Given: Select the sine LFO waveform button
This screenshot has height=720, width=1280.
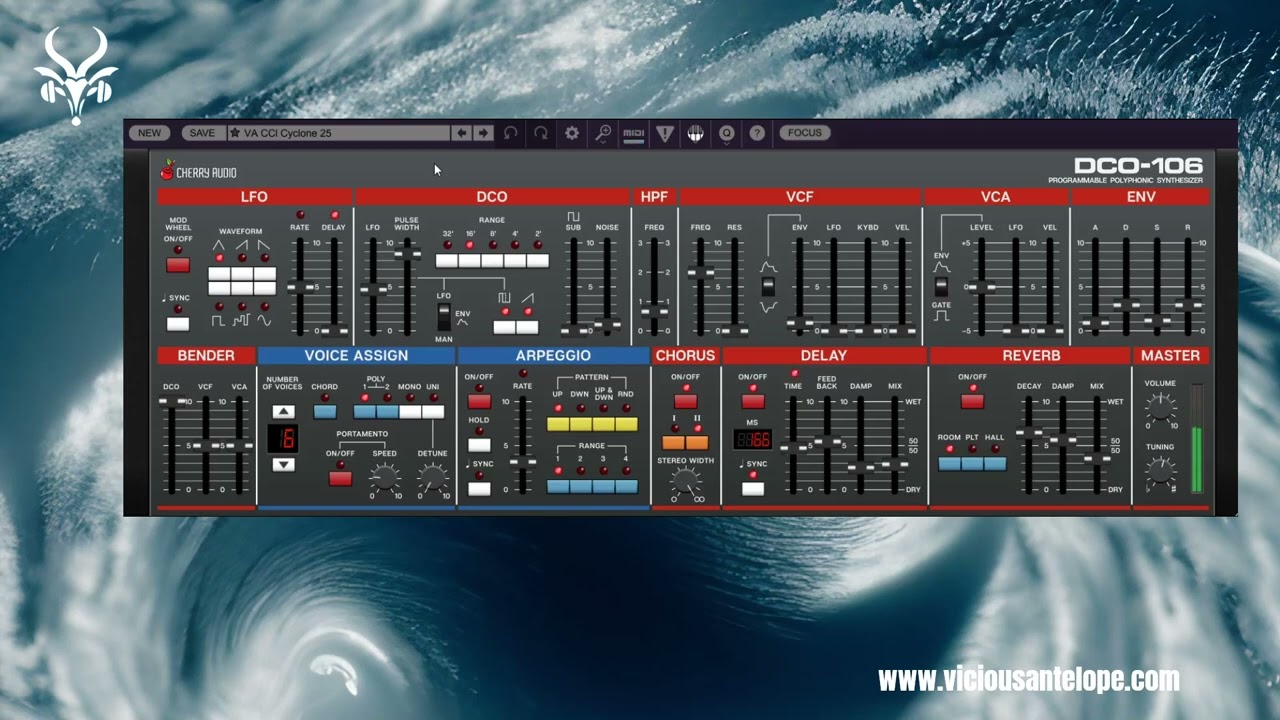Looking at the screenshot, I should pos(265,288).
